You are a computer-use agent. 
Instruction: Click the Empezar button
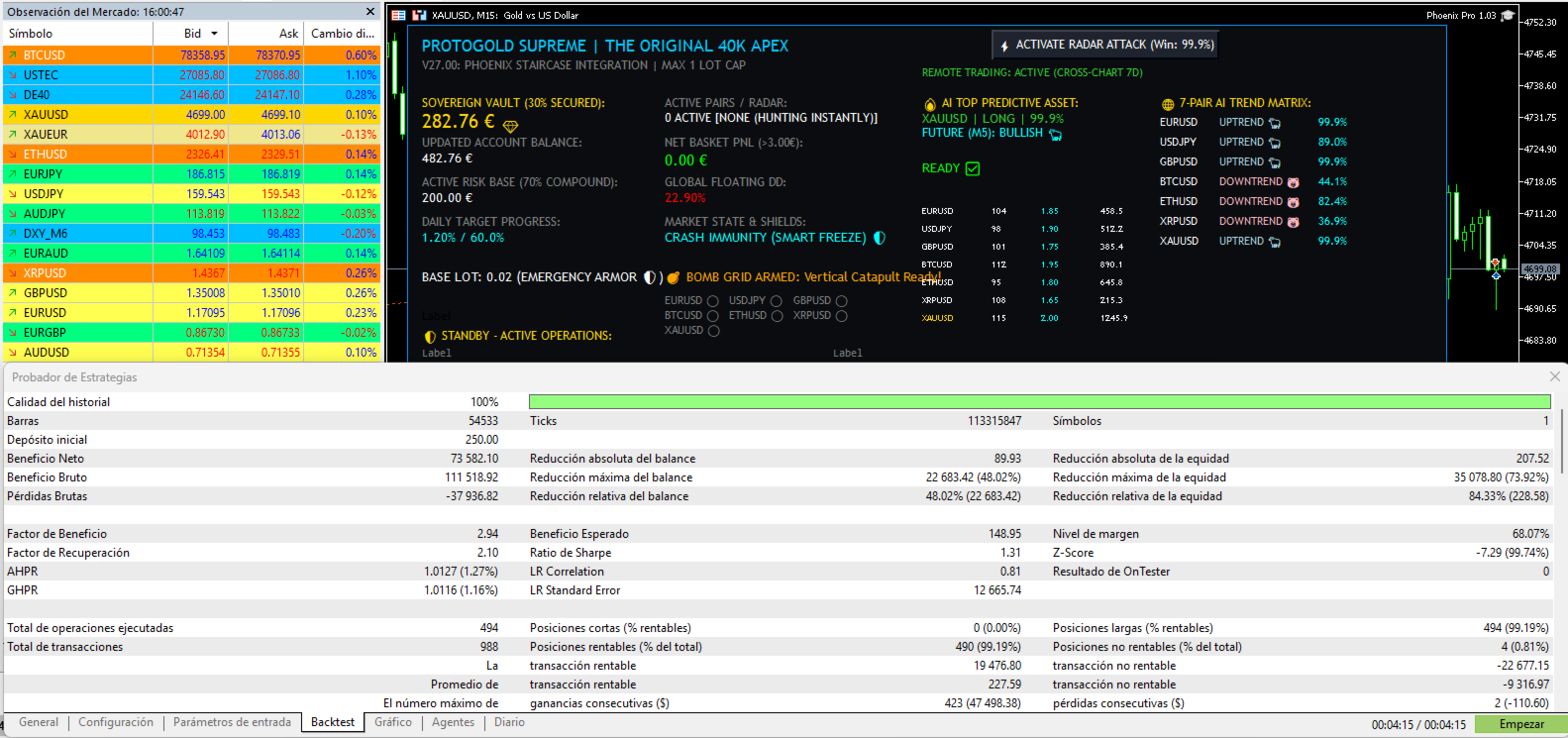[x=1521, y=724]
